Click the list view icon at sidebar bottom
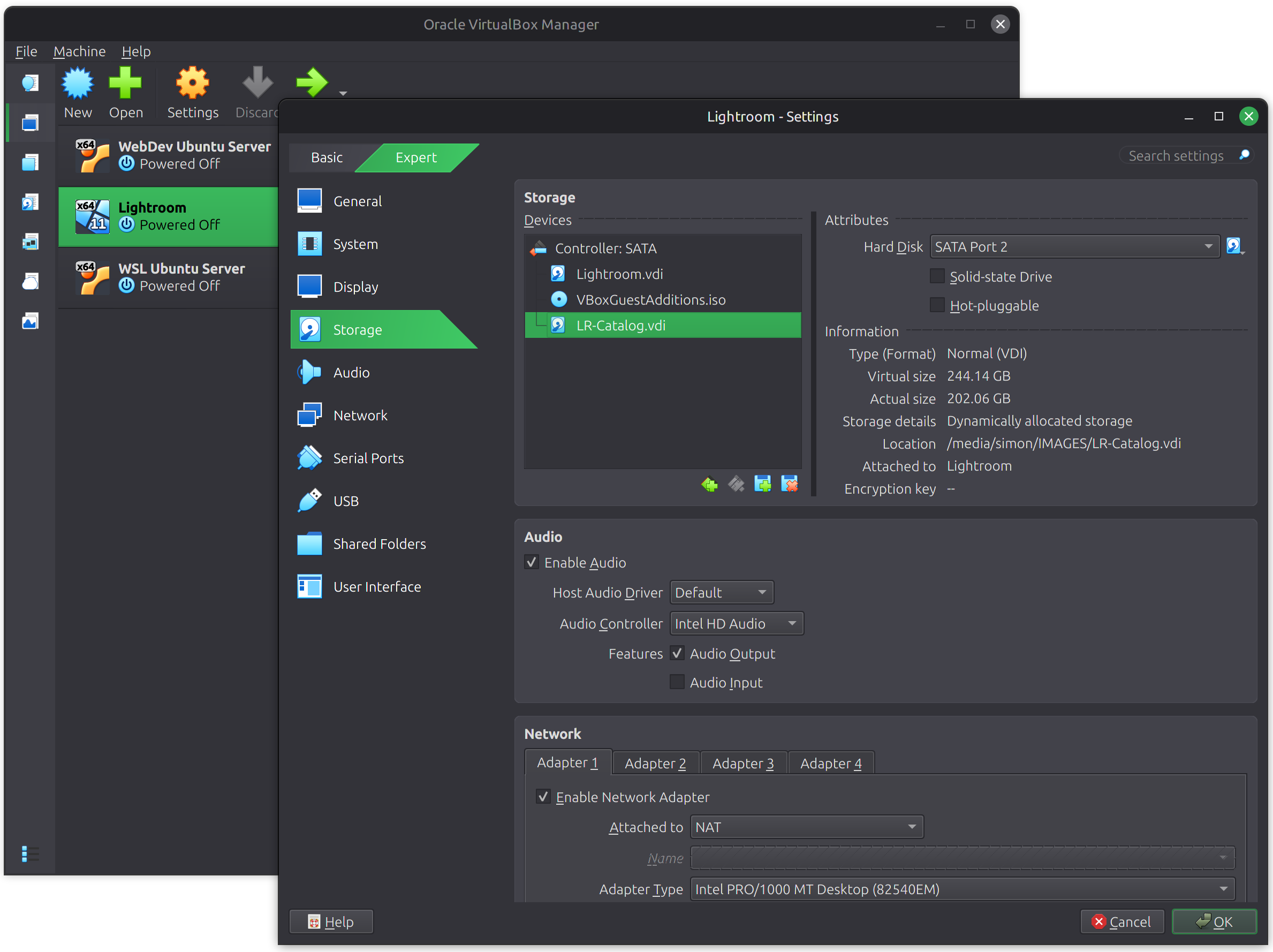 (x=30, y=855)
